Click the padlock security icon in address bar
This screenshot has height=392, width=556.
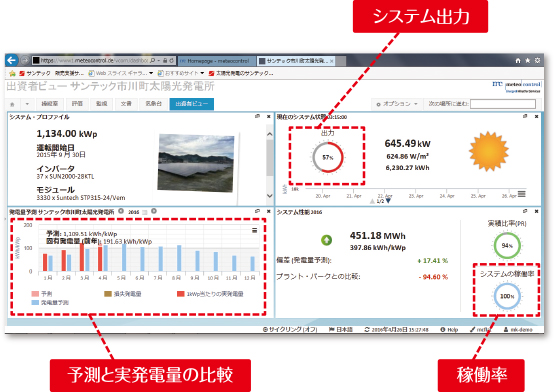coord(165,61)
